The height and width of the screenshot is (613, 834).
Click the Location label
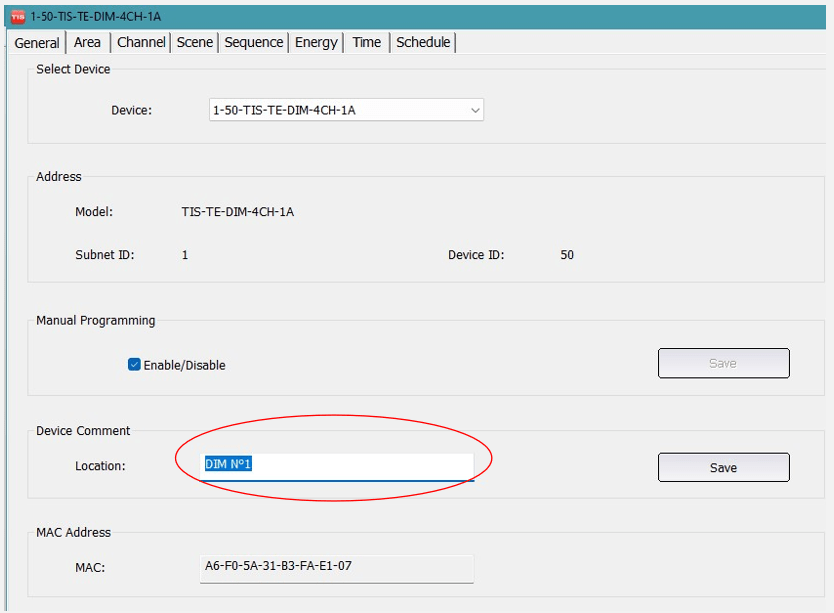click(101, 466)
